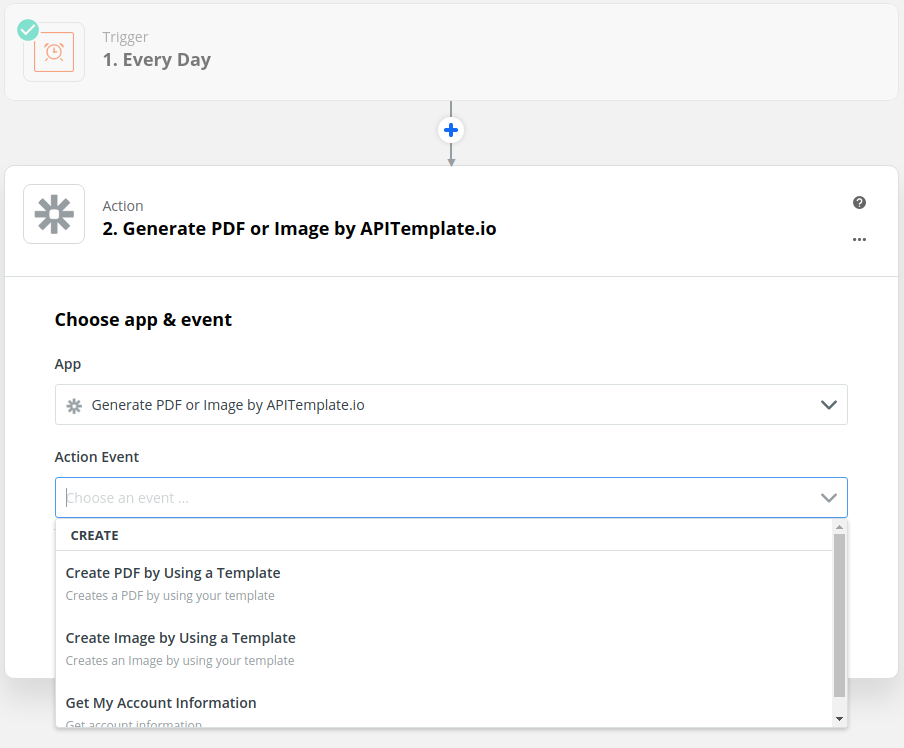Expand the App dropdown chevron

pyautogui.click(x=828, y=405)
